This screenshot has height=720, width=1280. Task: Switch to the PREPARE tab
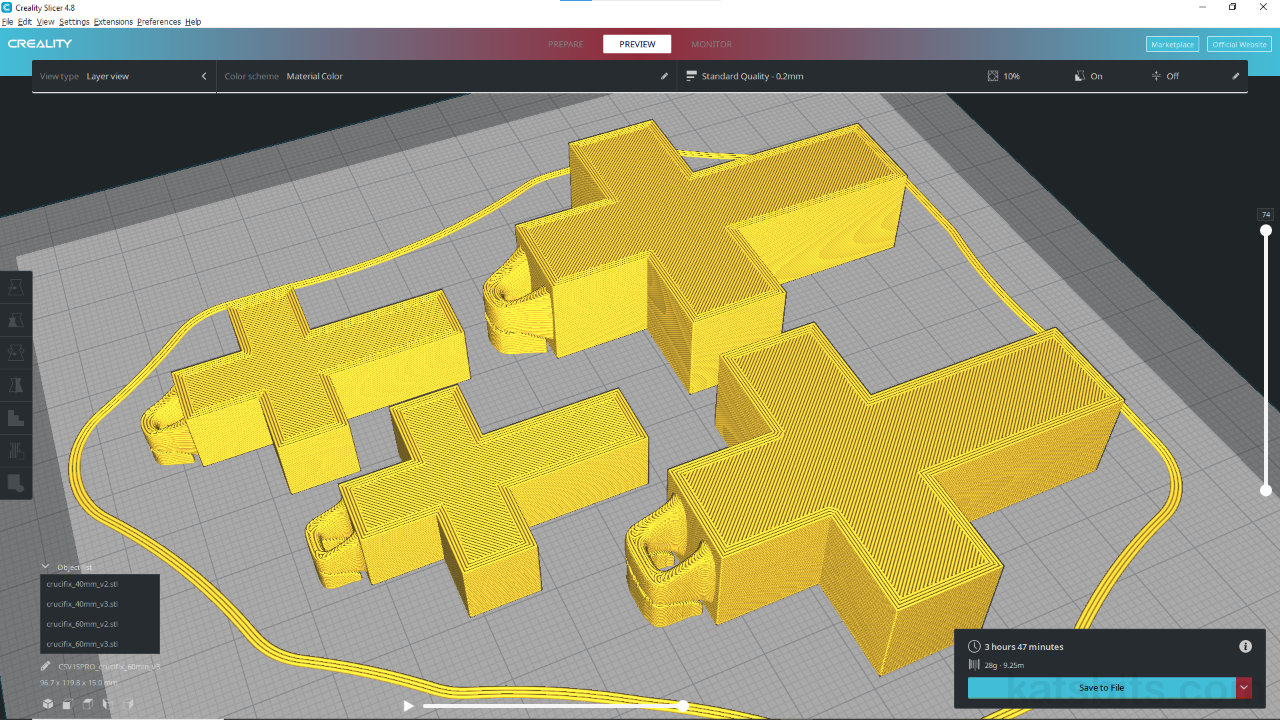566,44
